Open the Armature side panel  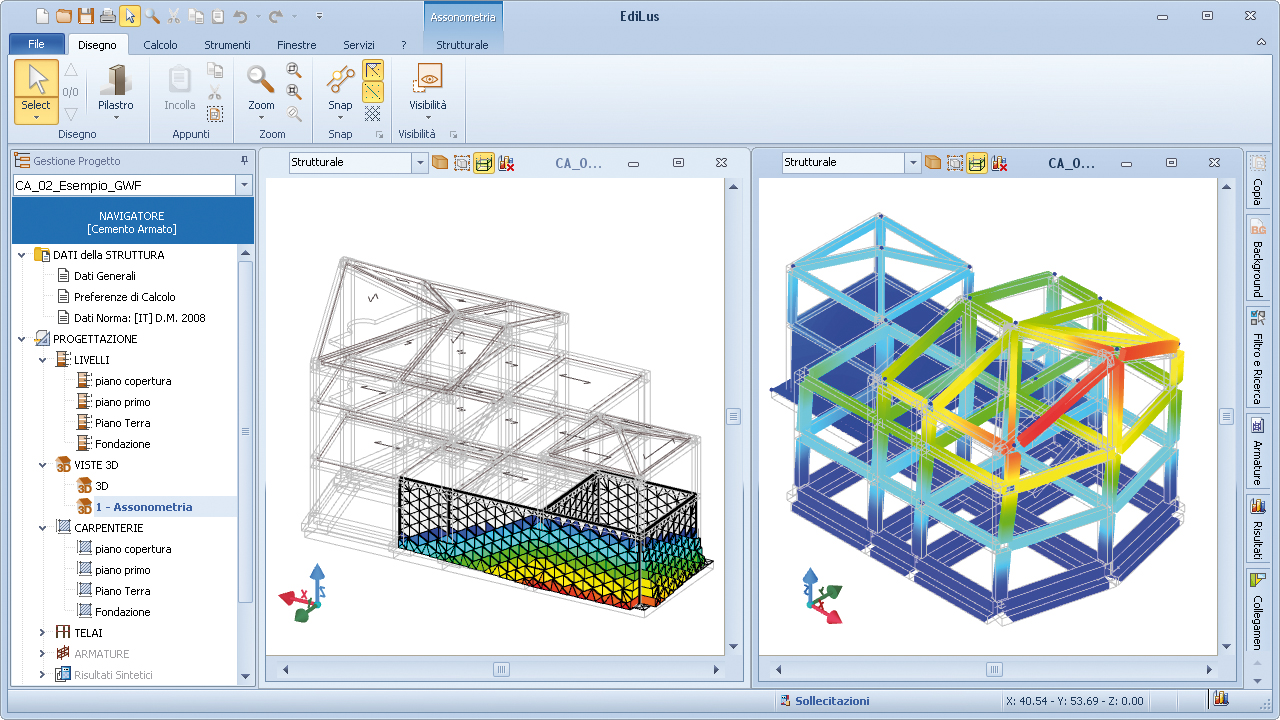coord(1257,451)
